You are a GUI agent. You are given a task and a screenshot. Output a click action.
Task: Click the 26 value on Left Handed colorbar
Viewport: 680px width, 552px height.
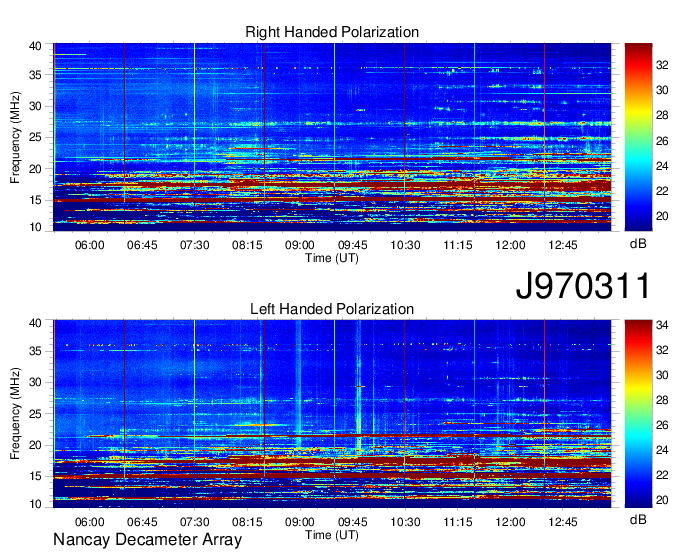(x=662, y=425)
